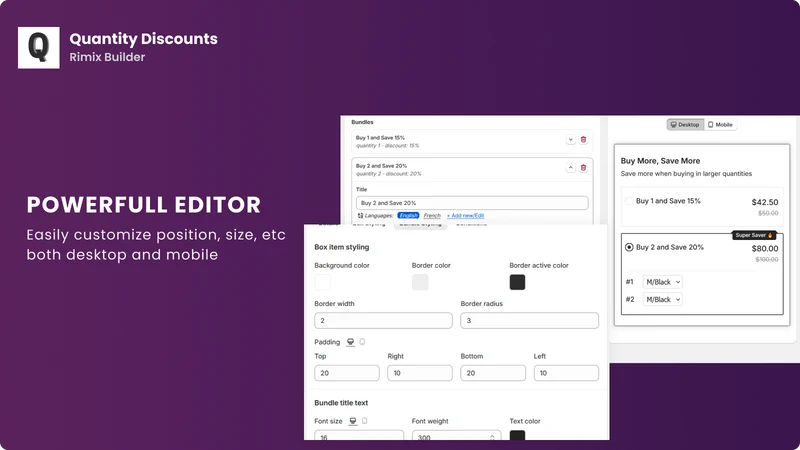The height and width of the screenshot is (450, 800).
Task: Click the Box item styling heading
Action: pos(341,247)
